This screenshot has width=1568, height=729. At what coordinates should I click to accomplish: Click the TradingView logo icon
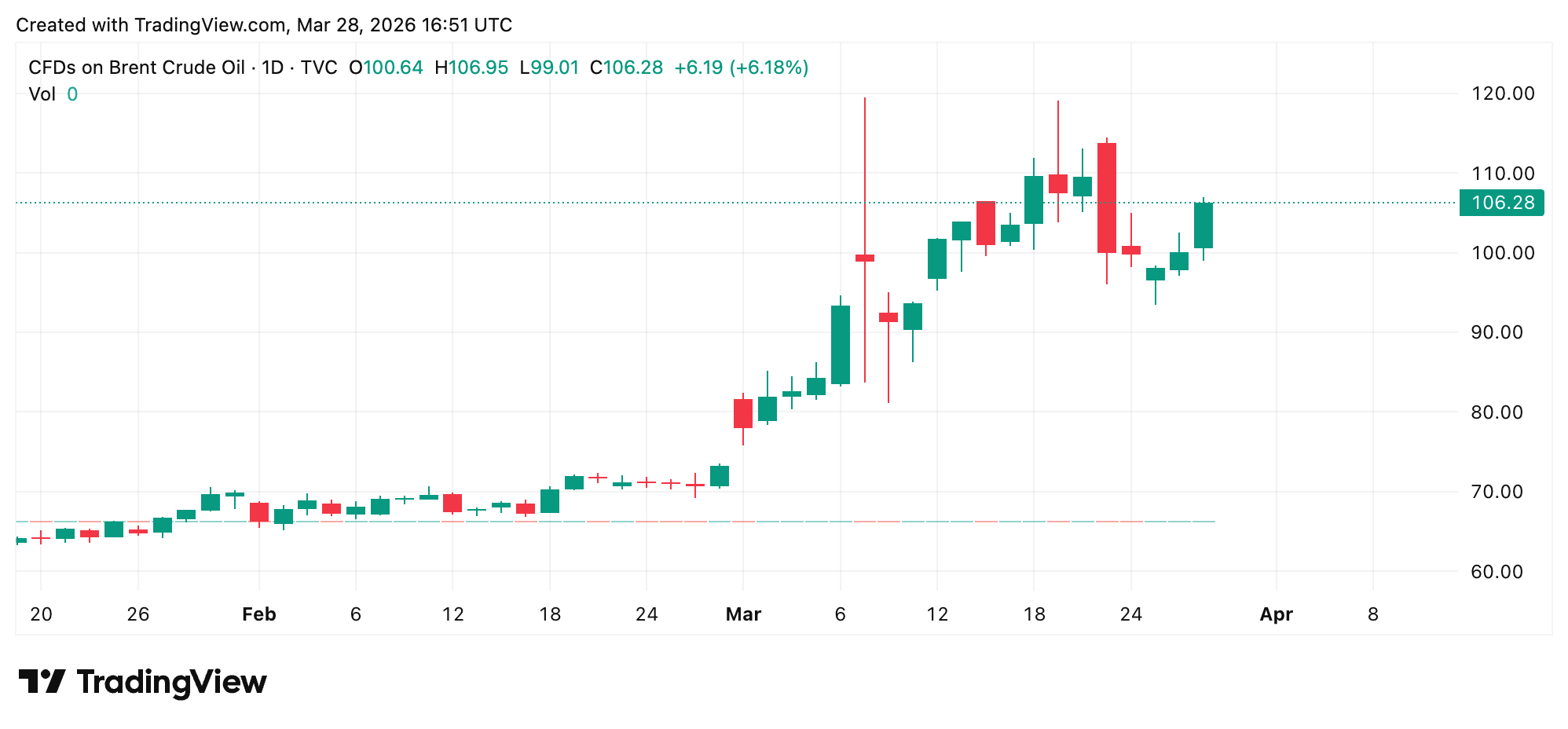click(42, 682)
